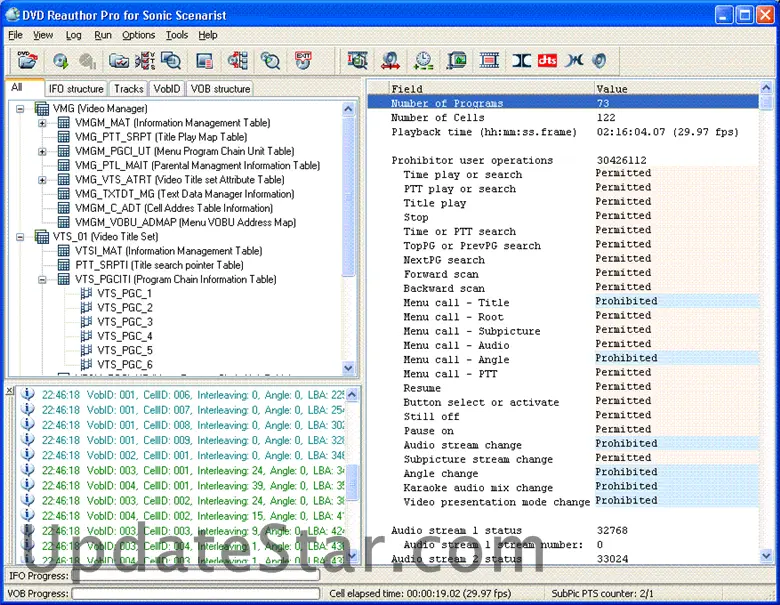Click the Menu call - Title row

563,302
